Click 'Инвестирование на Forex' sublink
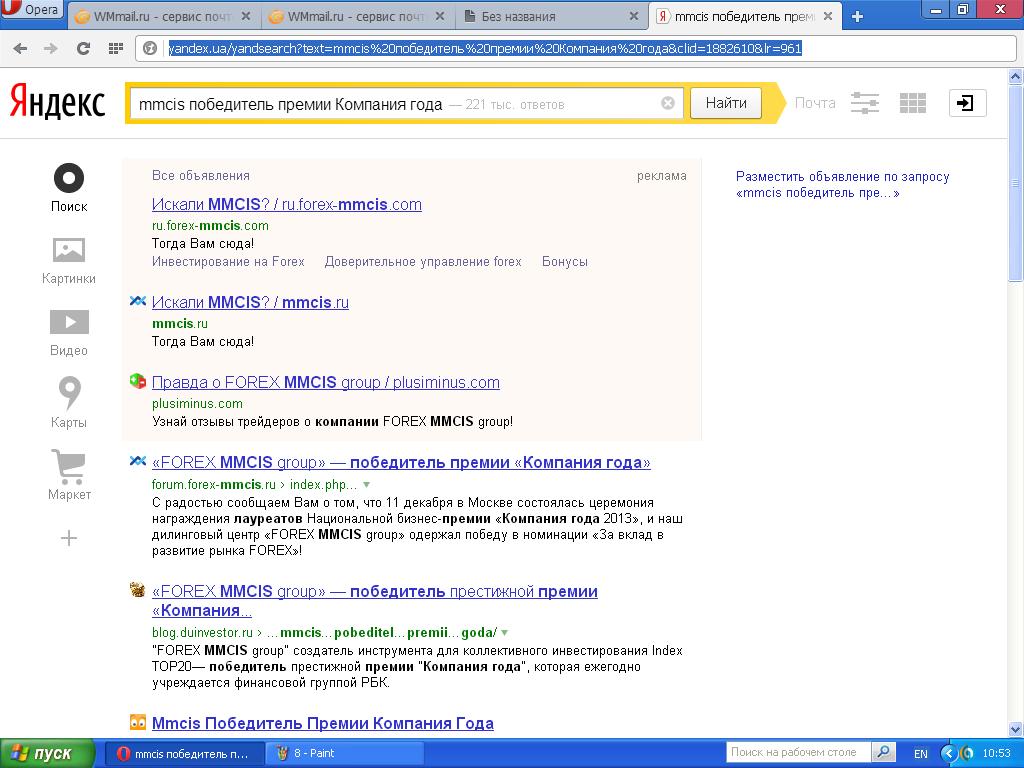The width and height of the screenshot is (1024, 768). click(228, 261)
